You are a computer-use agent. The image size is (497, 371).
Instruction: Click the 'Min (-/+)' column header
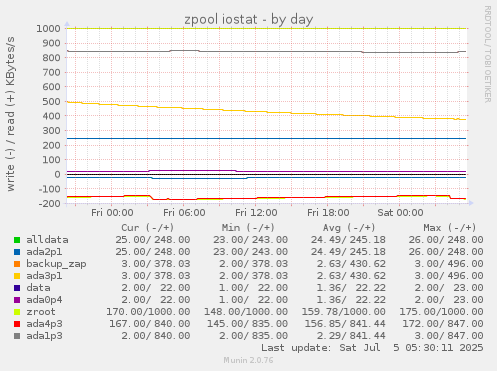click(x=248, y=228)
